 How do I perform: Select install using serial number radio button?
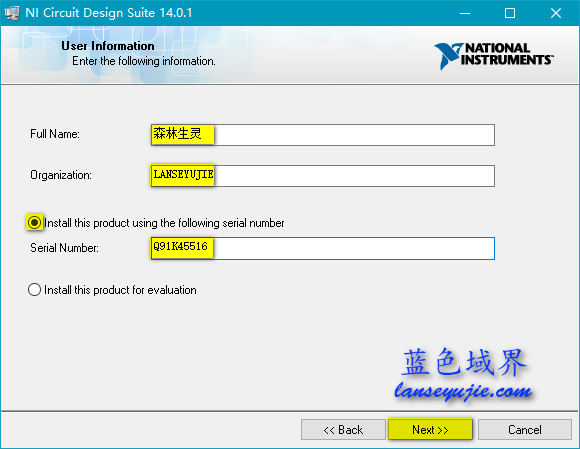click(34, 223)
